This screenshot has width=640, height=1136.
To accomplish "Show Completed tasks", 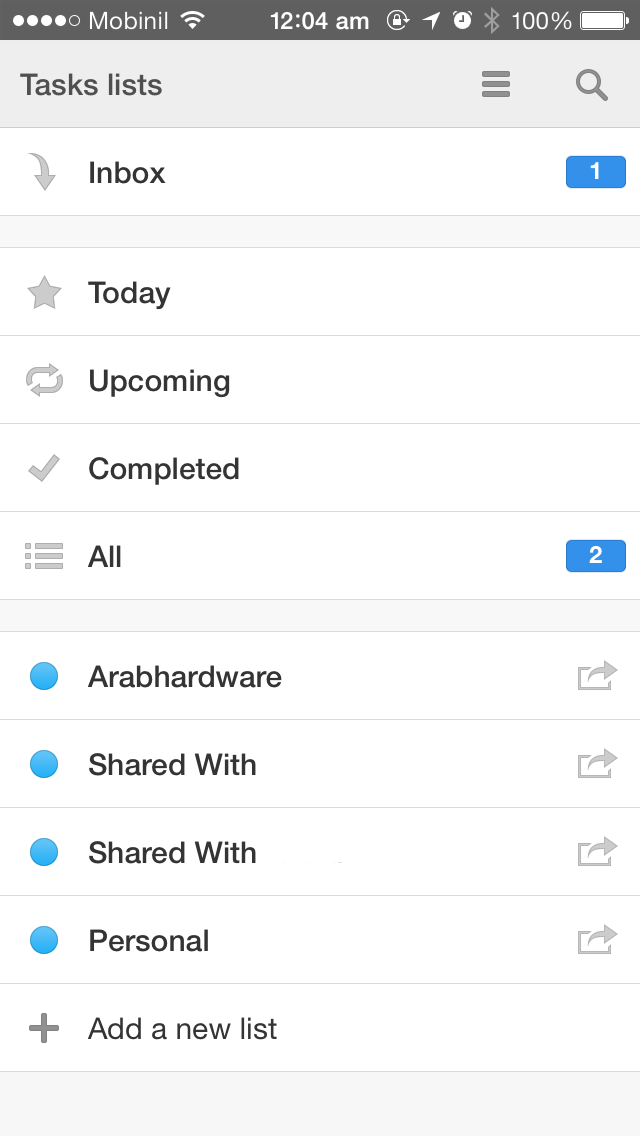I will pos(320,469).
